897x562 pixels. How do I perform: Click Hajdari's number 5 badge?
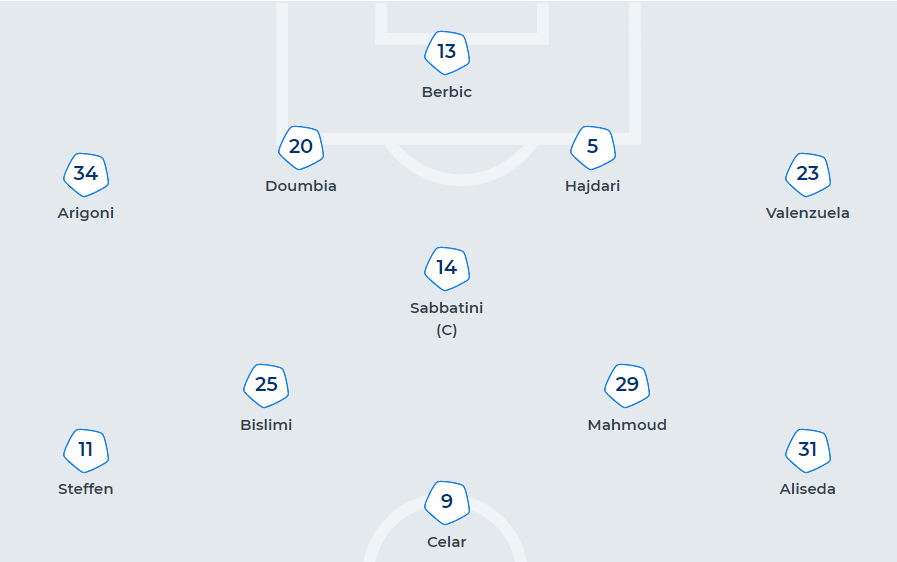(x=592, y=147)
